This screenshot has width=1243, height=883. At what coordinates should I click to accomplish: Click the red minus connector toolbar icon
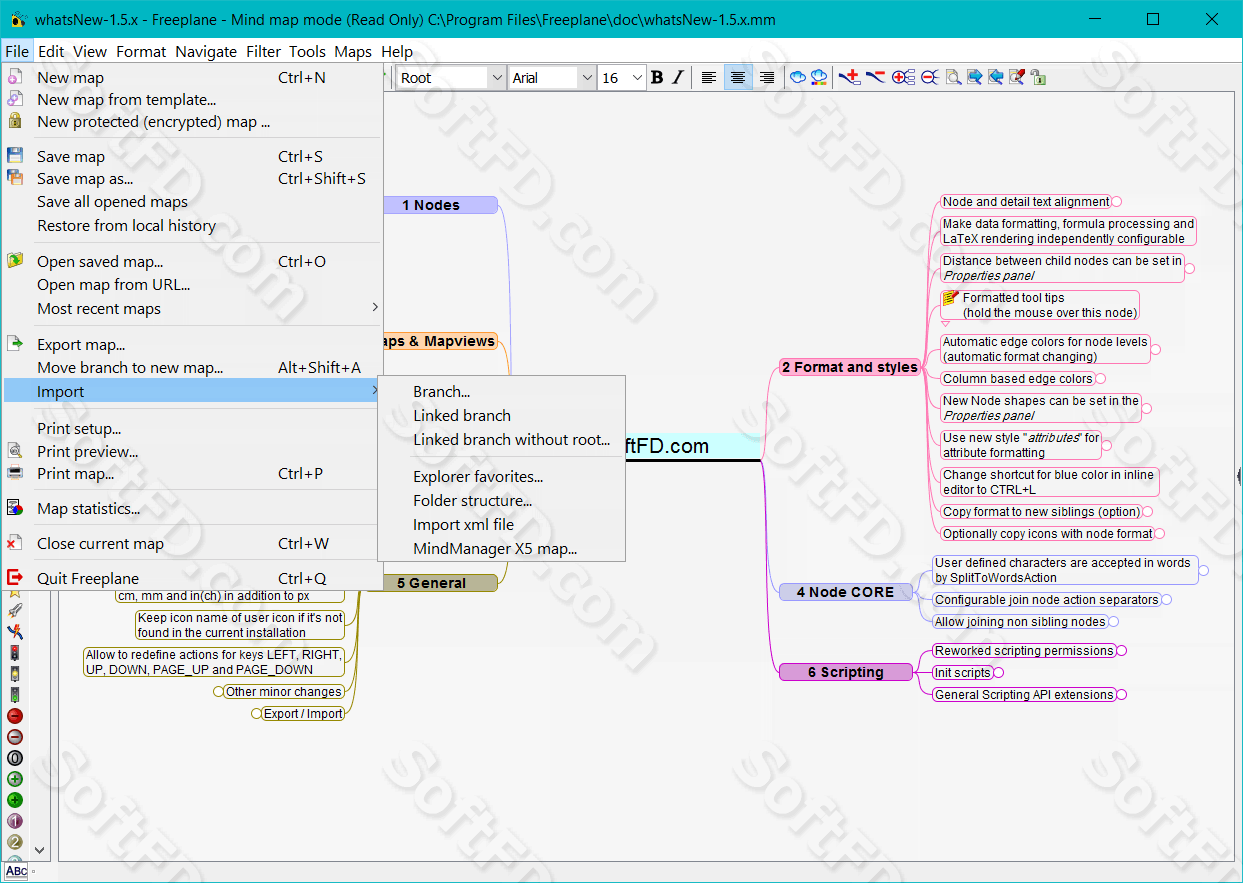tap(875, 77)
